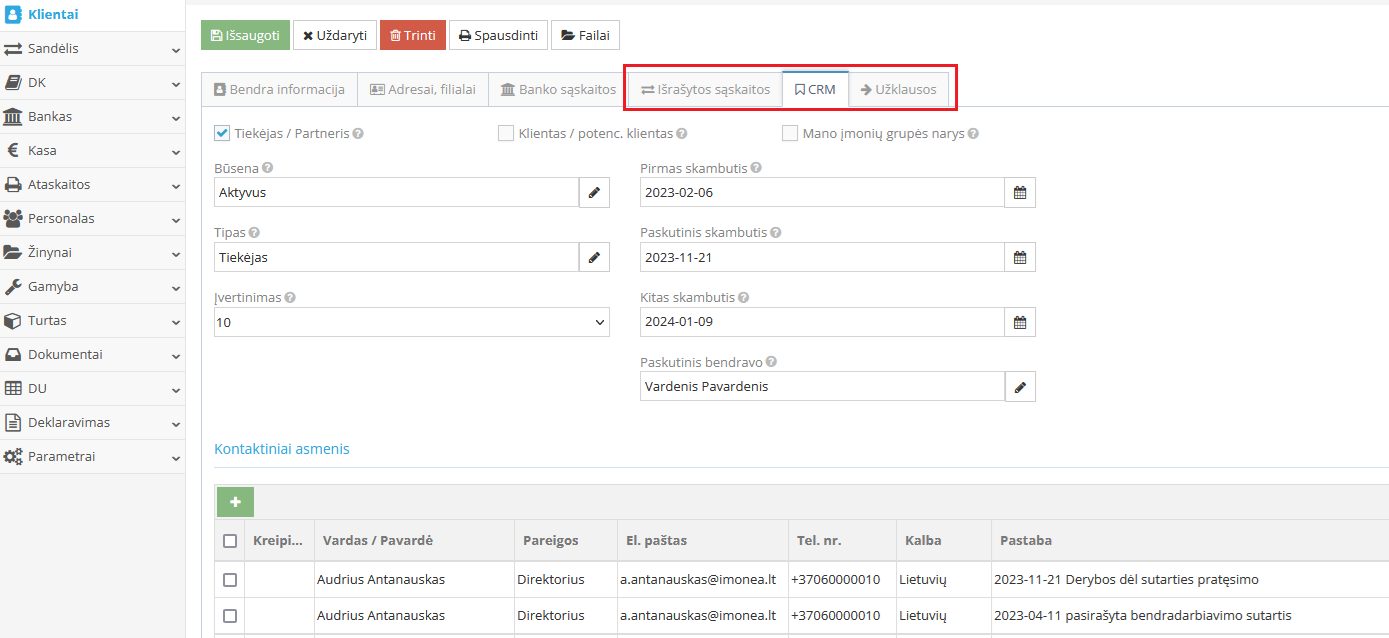Open the Užklausos tab
The height and width of the screenshot is (638, 1389).
(898, 90)
